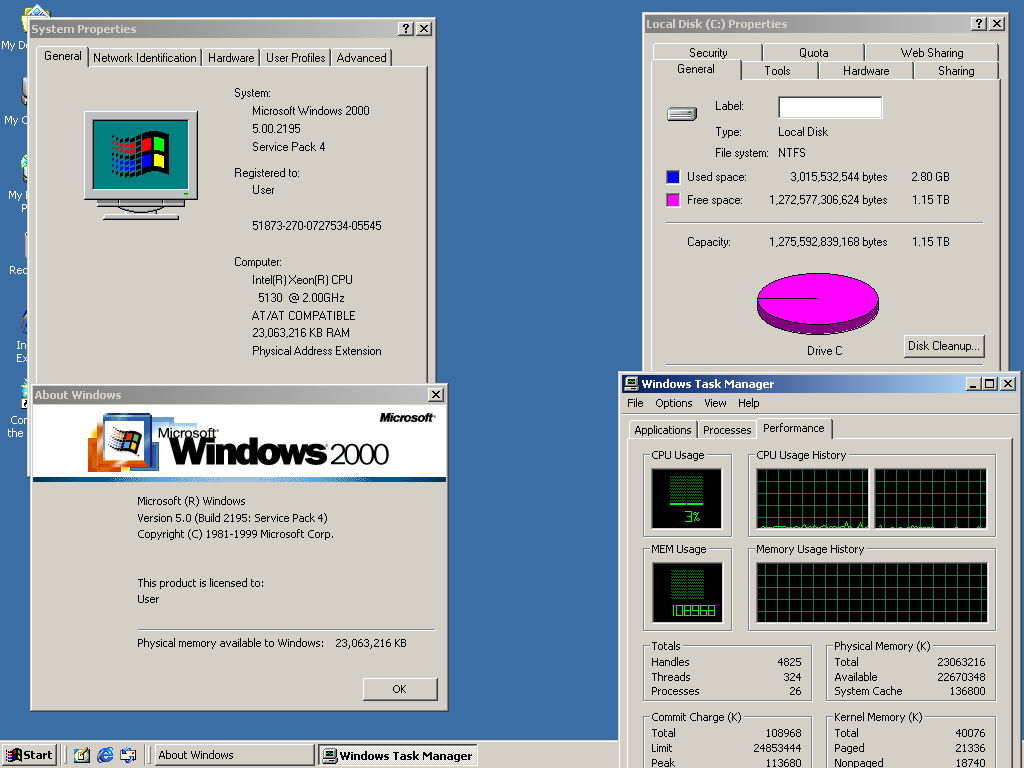Click the help question mark in Local Disk Properties

978,24
